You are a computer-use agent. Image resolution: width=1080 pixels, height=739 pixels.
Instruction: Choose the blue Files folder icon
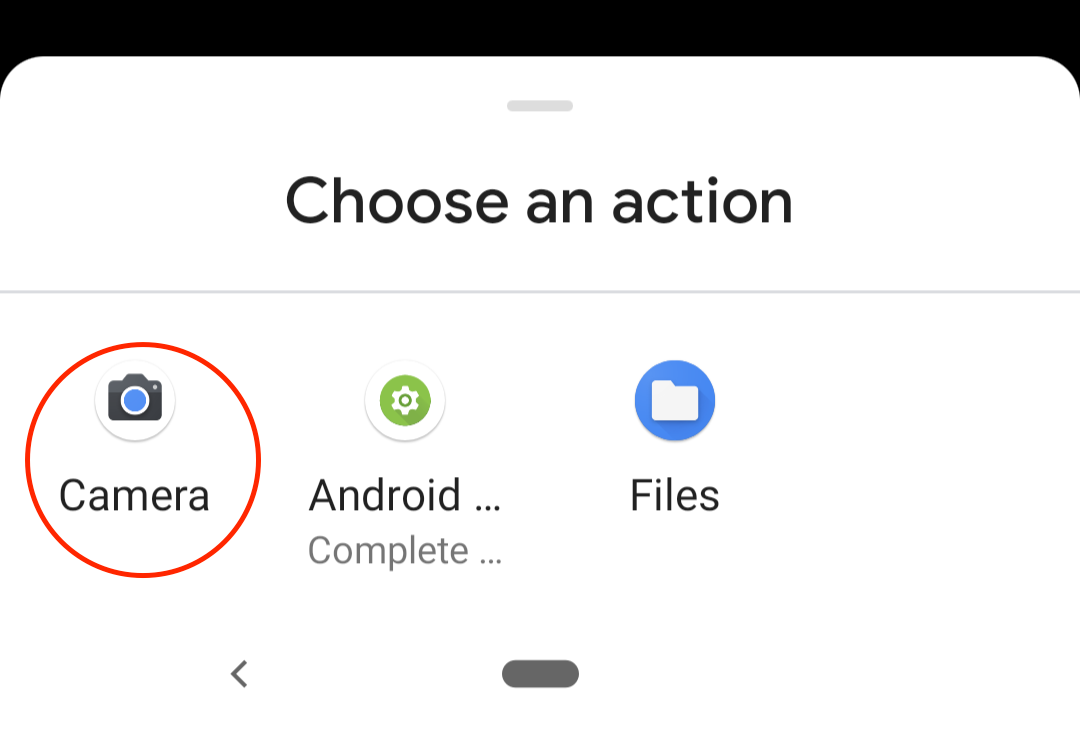coord(675,400)
